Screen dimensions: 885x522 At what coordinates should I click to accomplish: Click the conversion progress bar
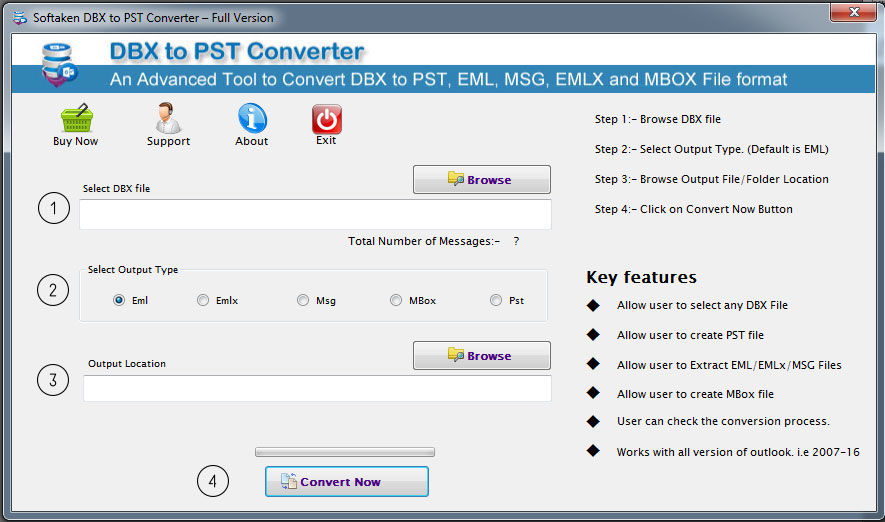(x=345, y=452)
